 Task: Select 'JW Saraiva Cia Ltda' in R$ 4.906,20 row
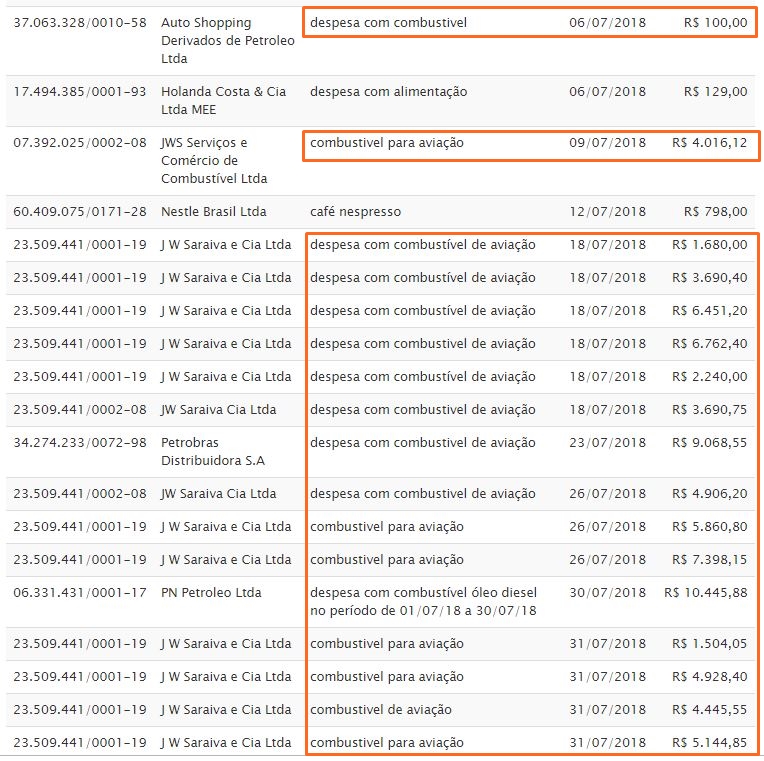[218, 494]
